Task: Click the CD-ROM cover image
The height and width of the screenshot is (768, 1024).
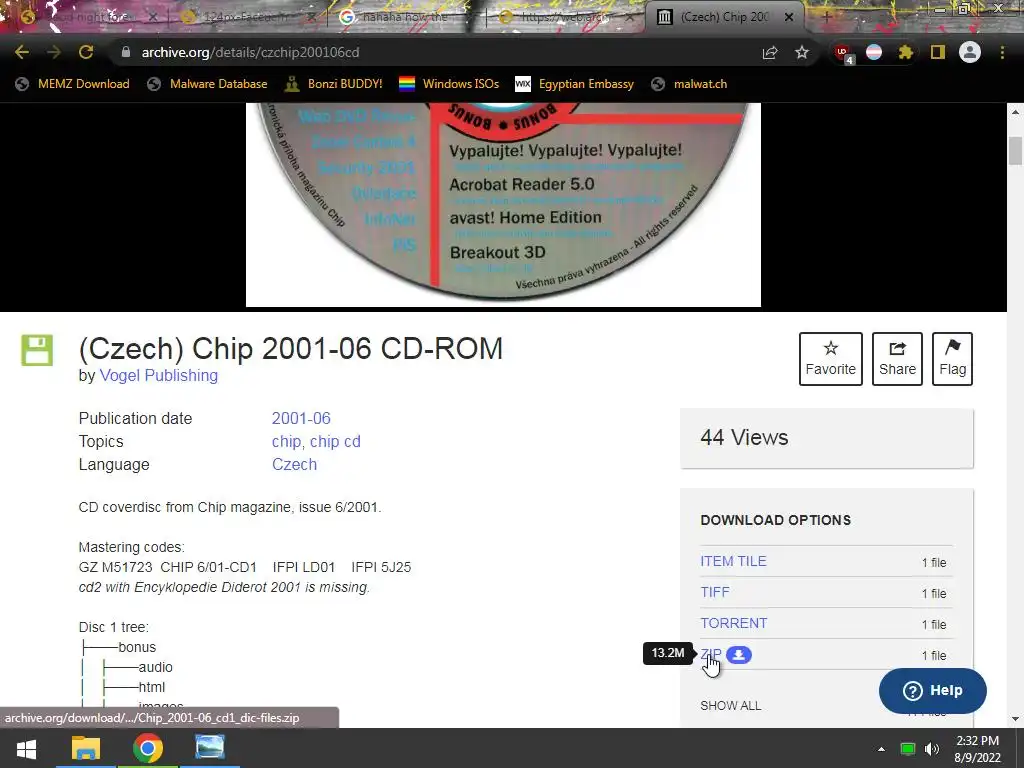Action: pyautogui.click(x=503, y=204)
